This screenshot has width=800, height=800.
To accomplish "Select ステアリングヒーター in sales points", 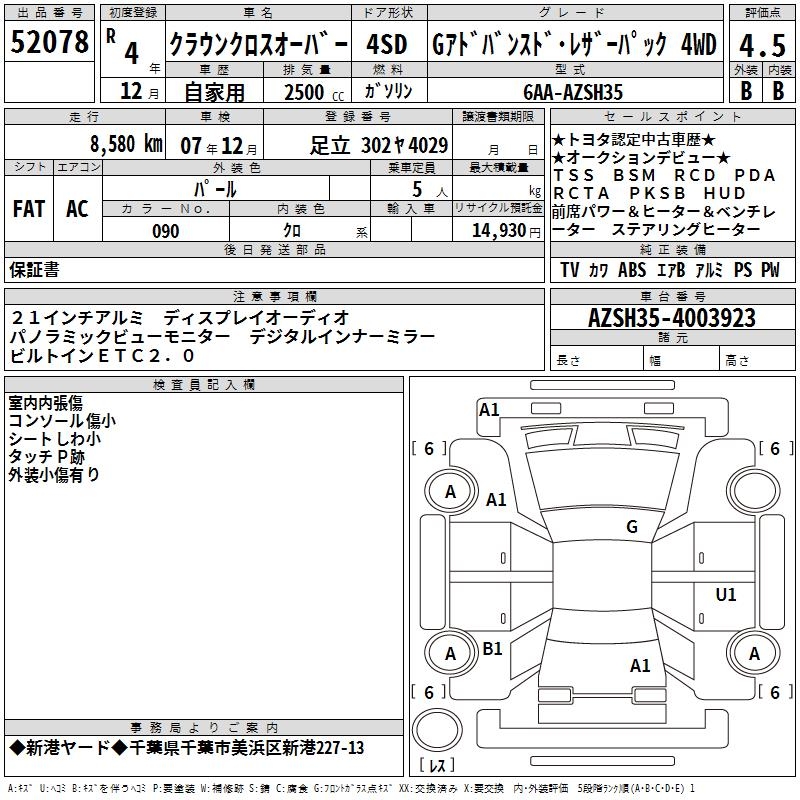I will (x=686, y=230).
